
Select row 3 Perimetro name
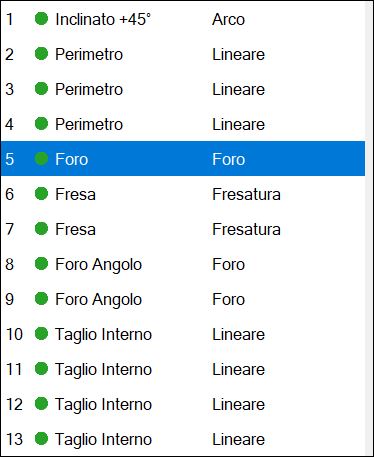coord(89,89)
